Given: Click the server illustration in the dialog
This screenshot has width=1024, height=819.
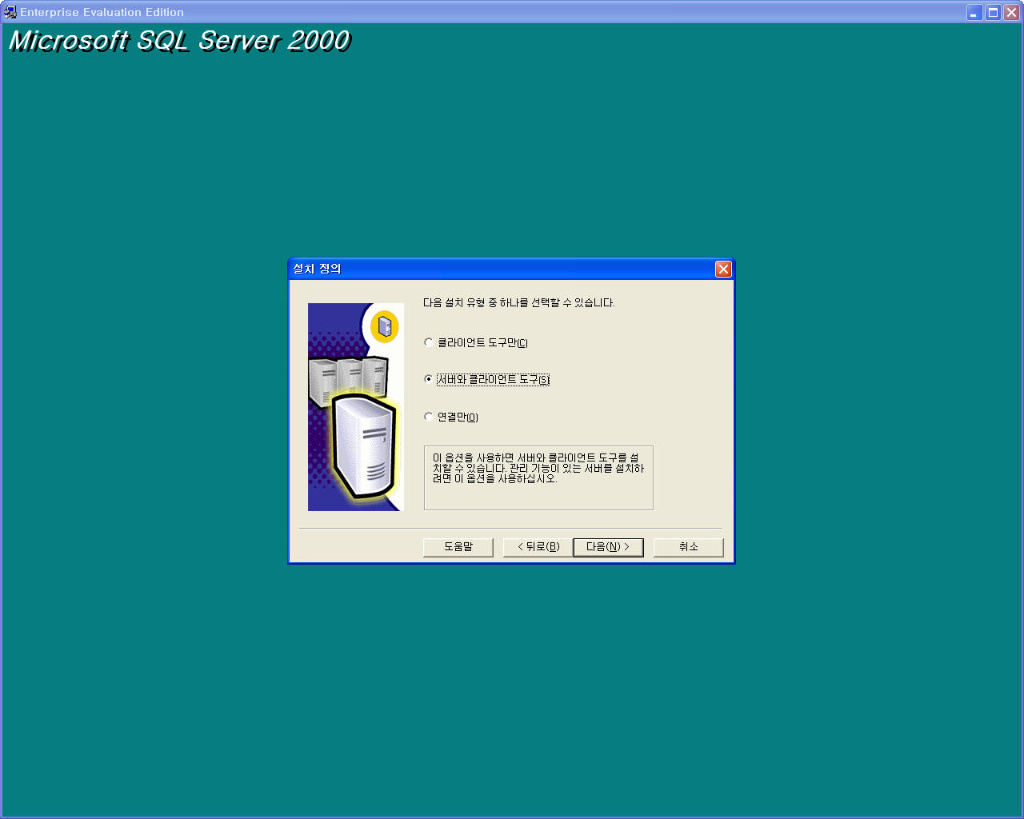Looking at the screenshot, I should [x=356, y=407].
